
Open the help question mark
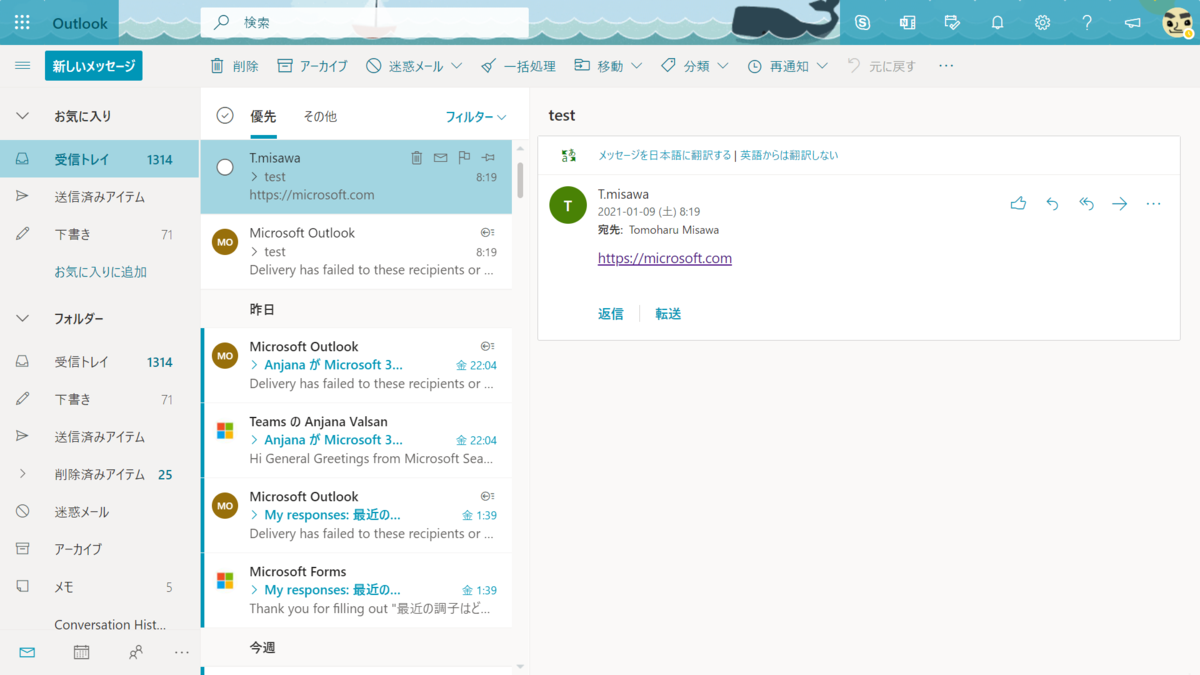[1087, 22]
